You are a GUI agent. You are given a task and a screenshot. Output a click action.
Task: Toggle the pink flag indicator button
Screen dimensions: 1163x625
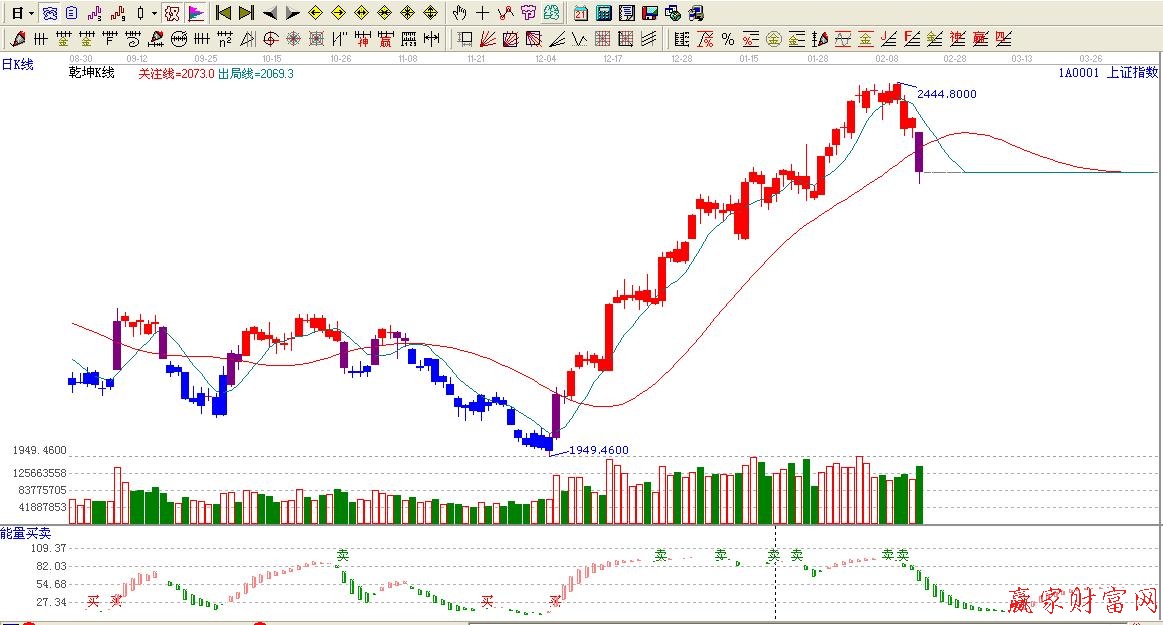(196, 13)
